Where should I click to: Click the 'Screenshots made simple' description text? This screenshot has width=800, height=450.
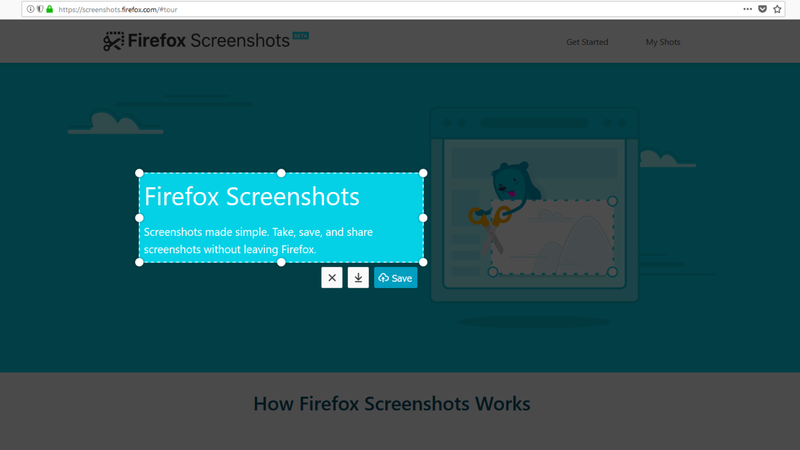pyautogui.click(x=258, y=241)
